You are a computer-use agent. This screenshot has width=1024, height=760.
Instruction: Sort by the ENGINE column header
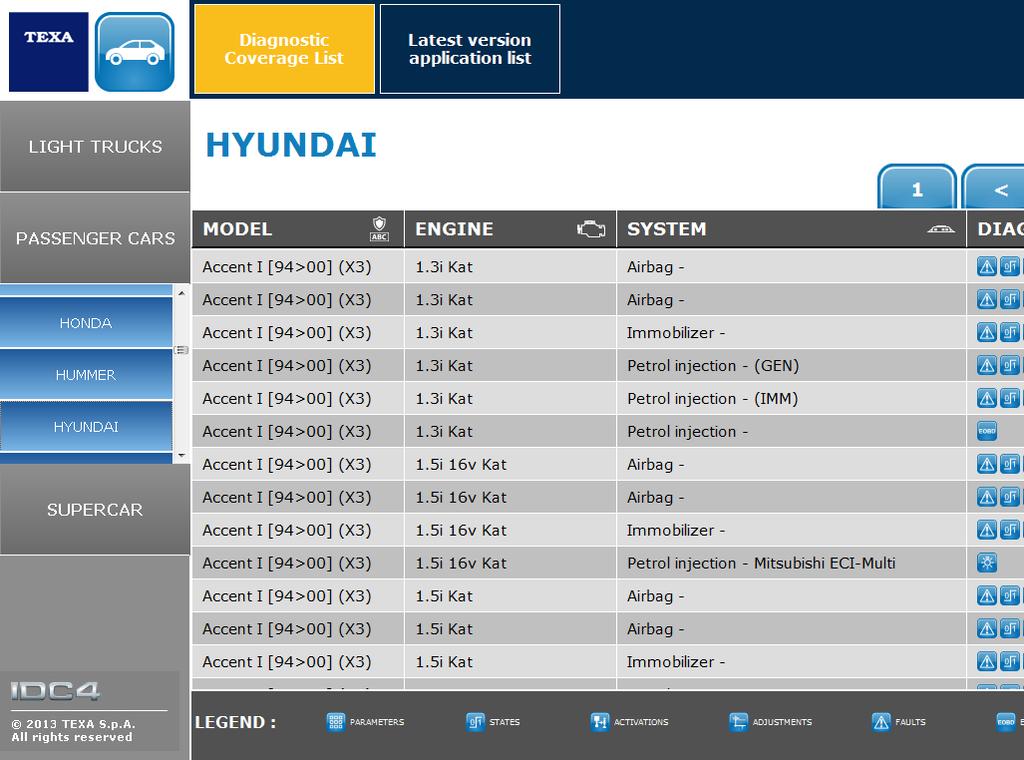tap(510, 229)
